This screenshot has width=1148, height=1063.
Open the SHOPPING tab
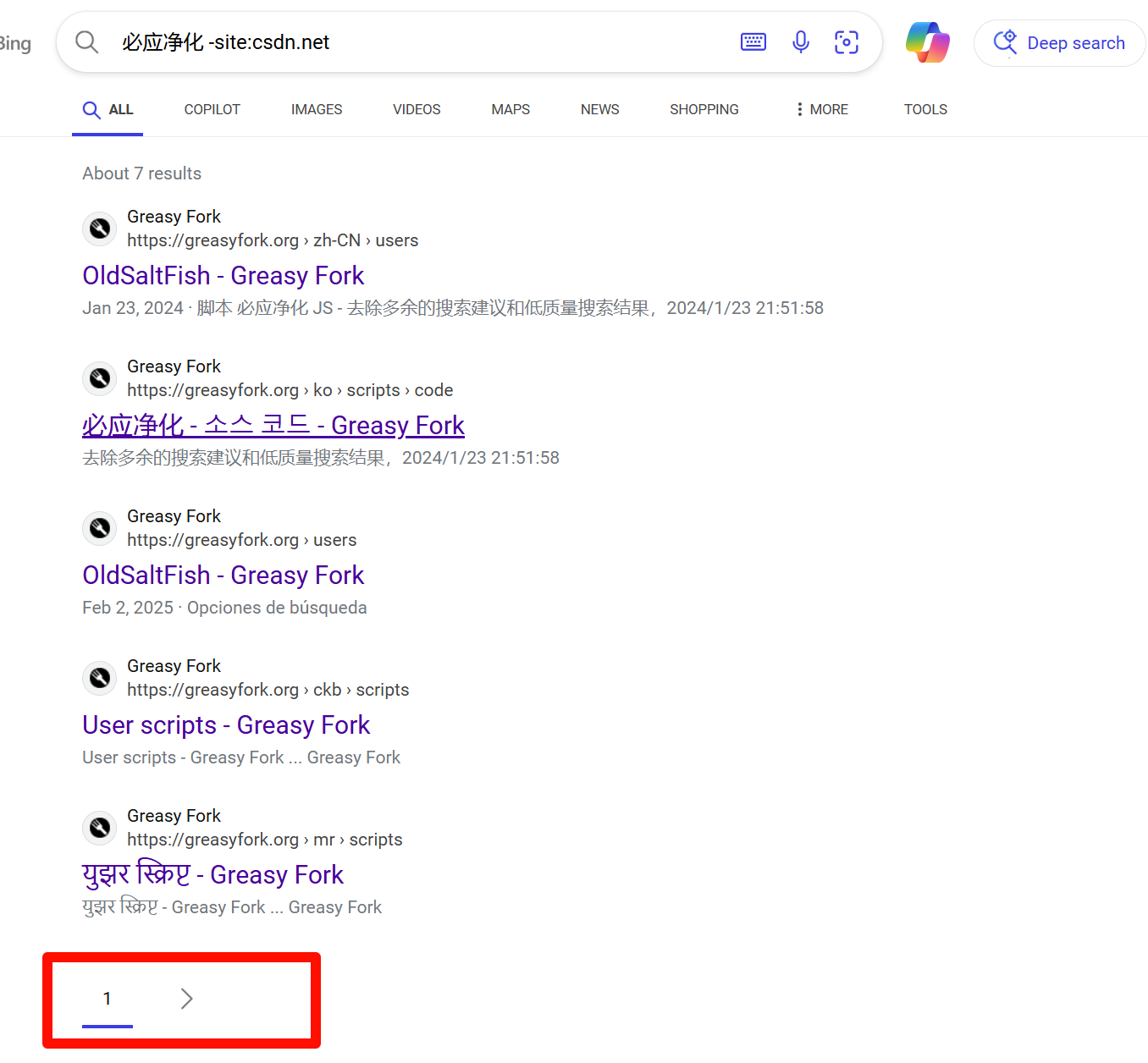point(704,109)
